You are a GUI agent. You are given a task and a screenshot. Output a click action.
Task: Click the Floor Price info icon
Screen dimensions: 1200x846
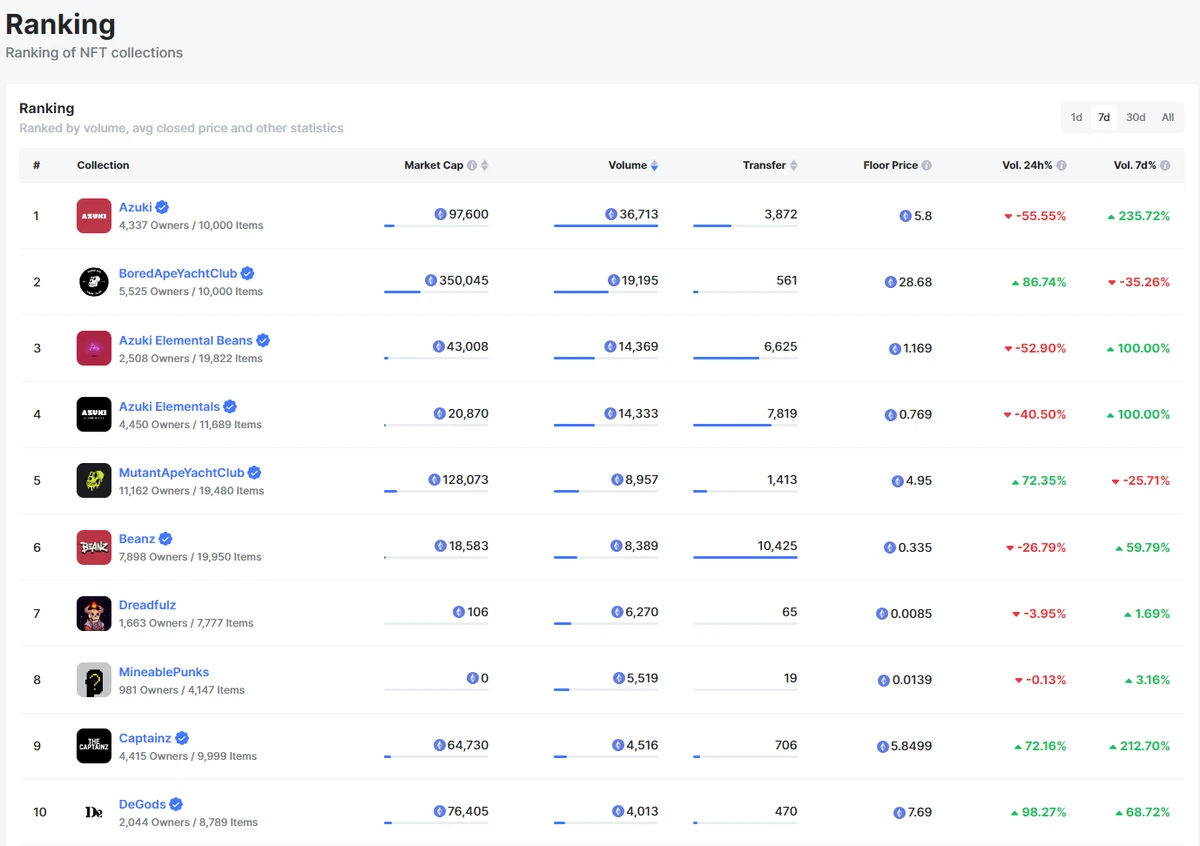coord(927,166)
